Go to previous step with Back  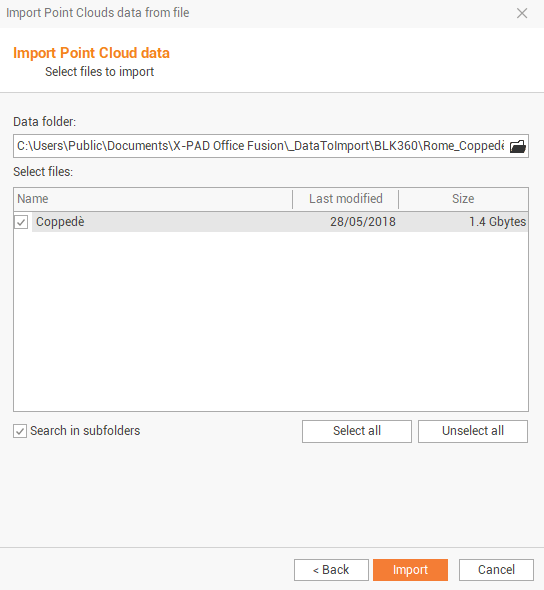click(331, 570)
